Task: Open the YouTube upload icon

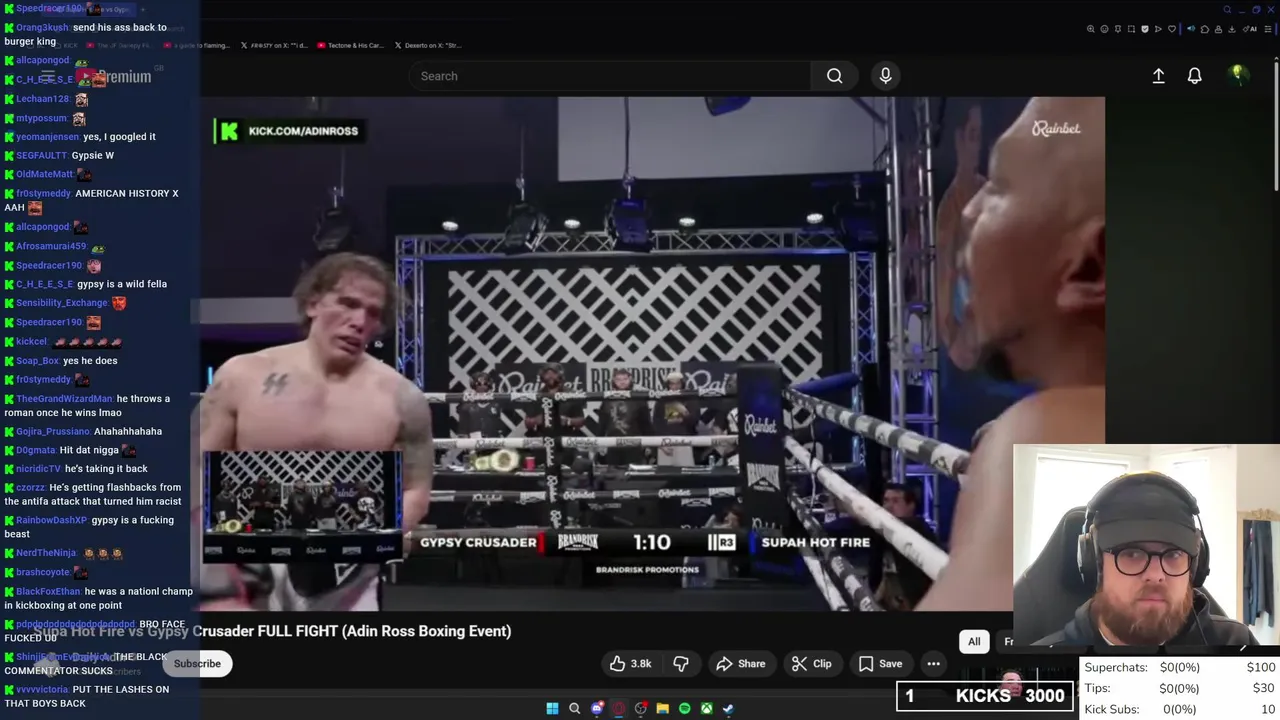Action: 1158,76
